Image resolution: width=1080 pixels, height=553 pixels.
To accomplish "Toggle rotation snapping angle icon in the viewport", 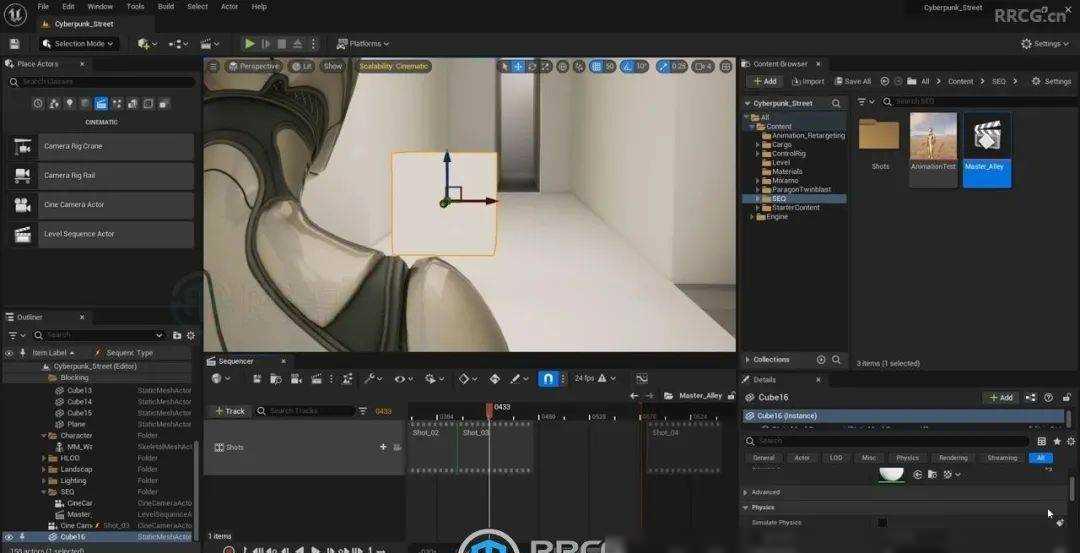I will coord(627,66).
